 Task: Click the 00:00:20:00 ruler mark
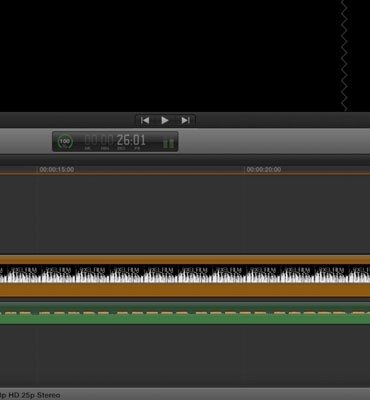click(x=264, y=170)
